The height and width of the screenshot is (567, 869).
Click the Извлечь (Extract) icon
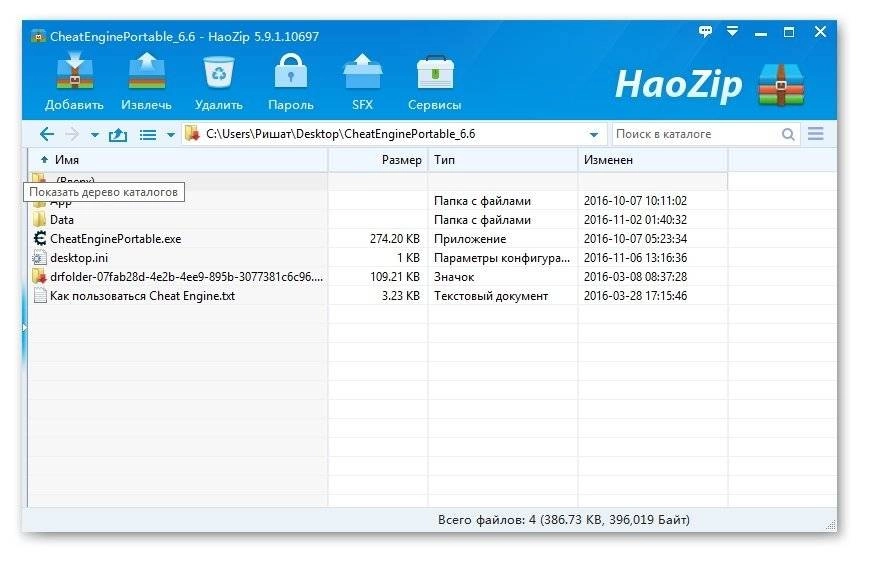(146, 72)
